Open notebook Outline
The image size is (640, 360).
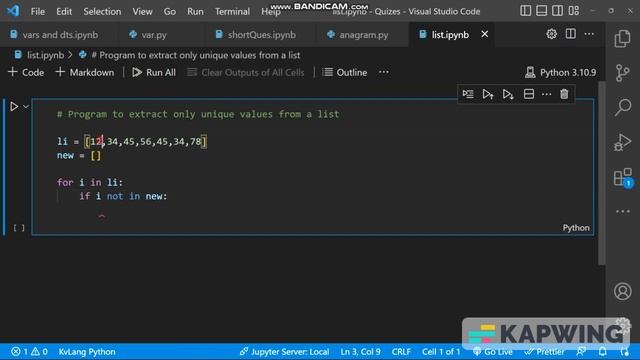(x=345, y=72)
